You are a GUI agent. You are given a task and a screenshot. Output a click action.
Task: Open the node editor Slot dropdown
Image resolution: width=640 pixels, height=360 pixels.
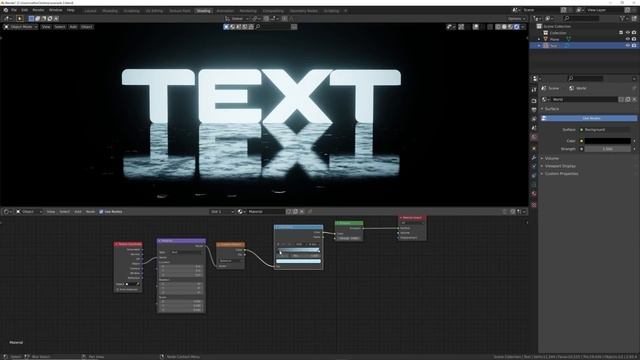point(222,212)
